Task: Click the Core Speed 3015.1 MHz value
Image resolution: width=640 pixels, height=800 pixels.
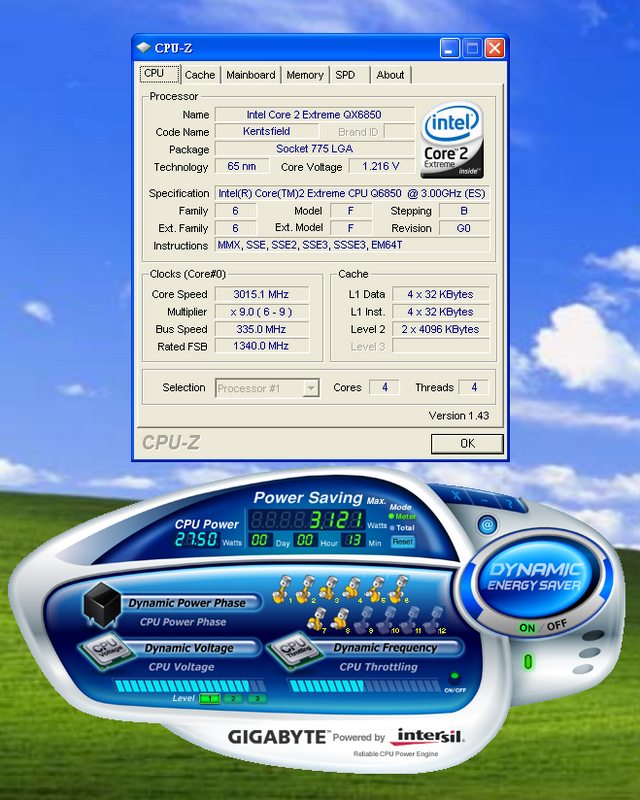Action: point(261,294)
